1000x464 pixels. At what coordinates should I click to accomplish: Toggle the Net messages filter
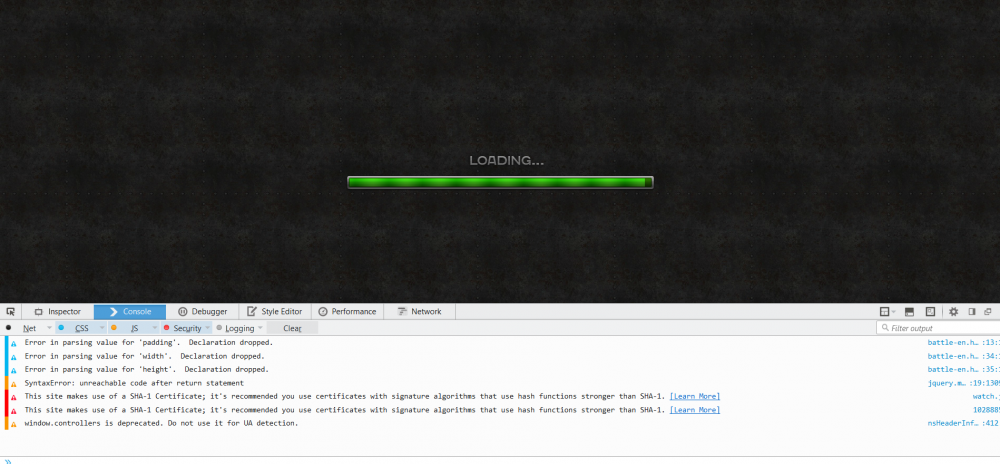(30, 328)
